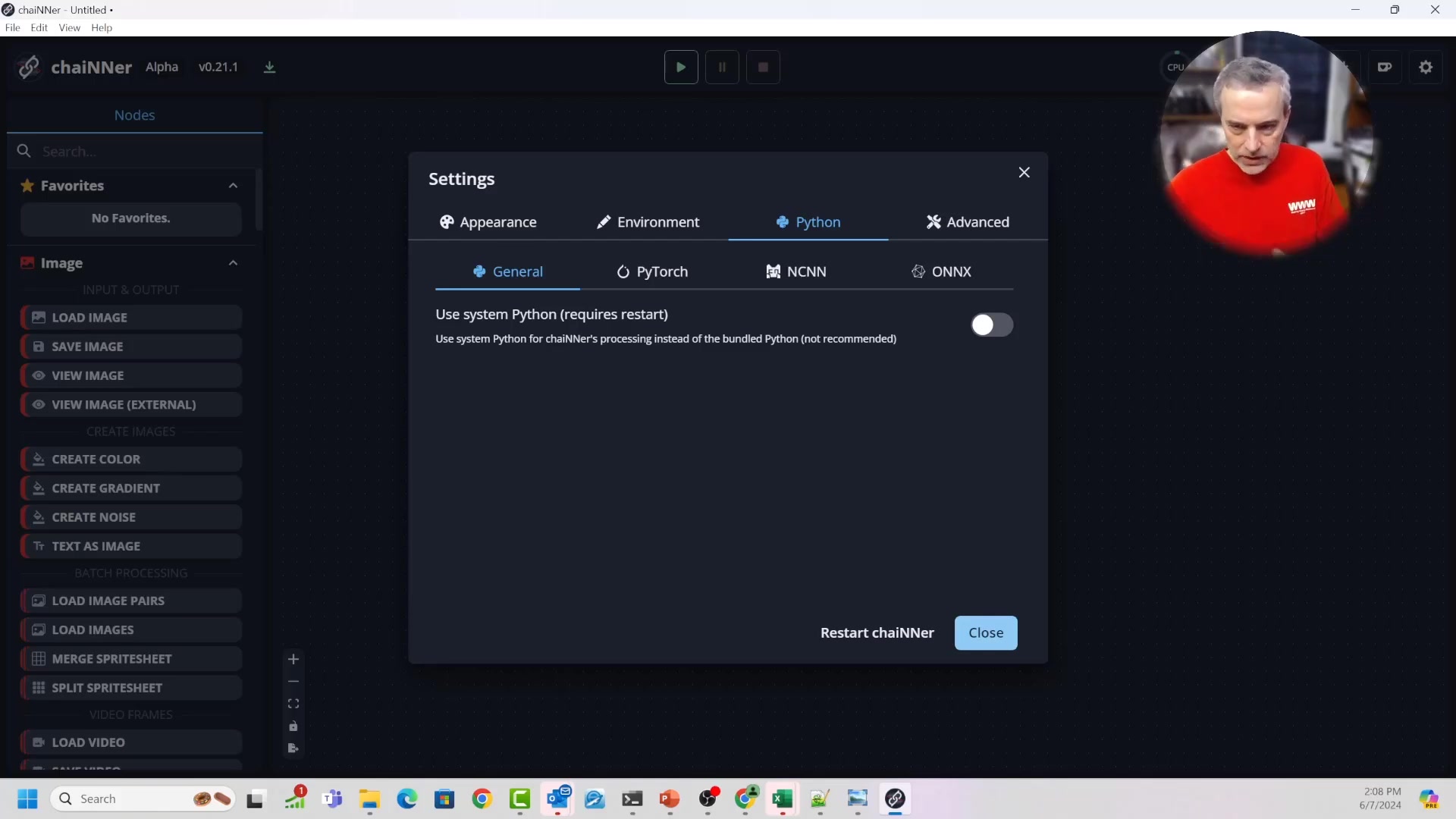
Task: Open the View menu
Action: click(x=70, y=27)
